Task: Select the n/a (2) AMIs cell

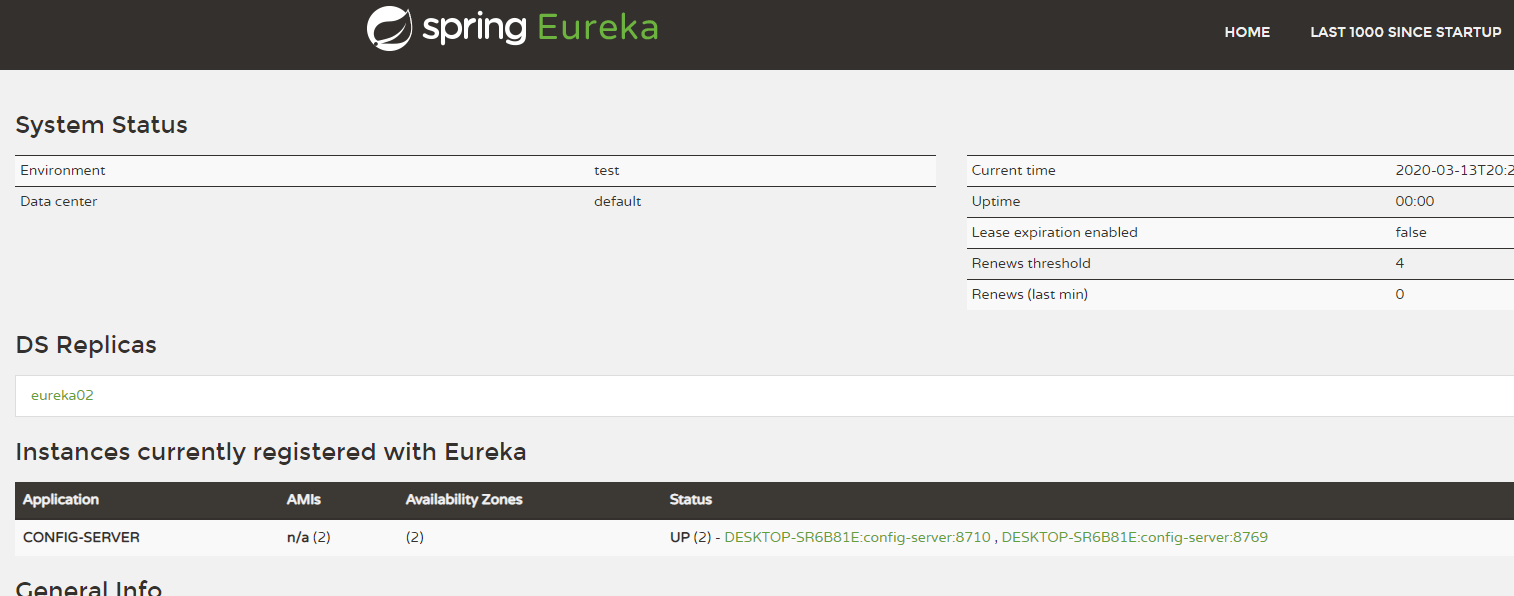Action: tap(308, 537)
